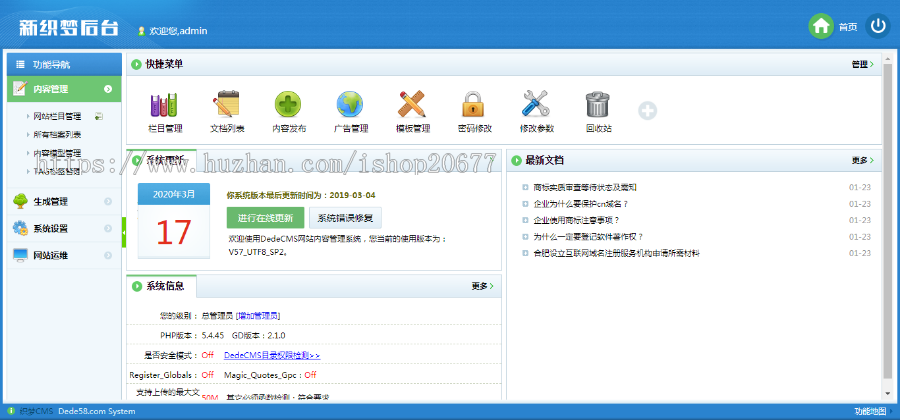Viewport: 900px width, 420px height.
Task: Open article 商标实质审查等待状态及须知
Action: click(x=585, y=187)
